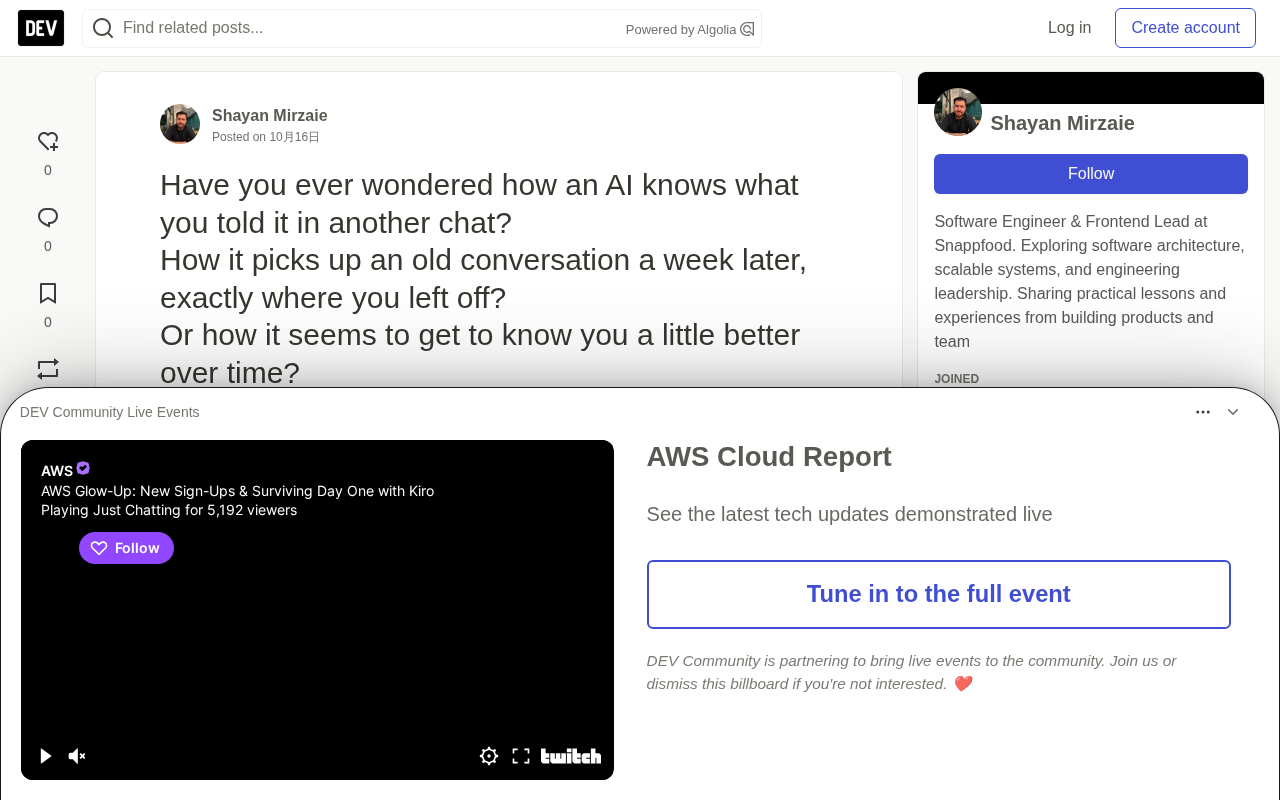1280x800 pixels.
Task: Click the stream title AWS Glow-Up text
Action: pyautogui.click(x=238, y=491)
